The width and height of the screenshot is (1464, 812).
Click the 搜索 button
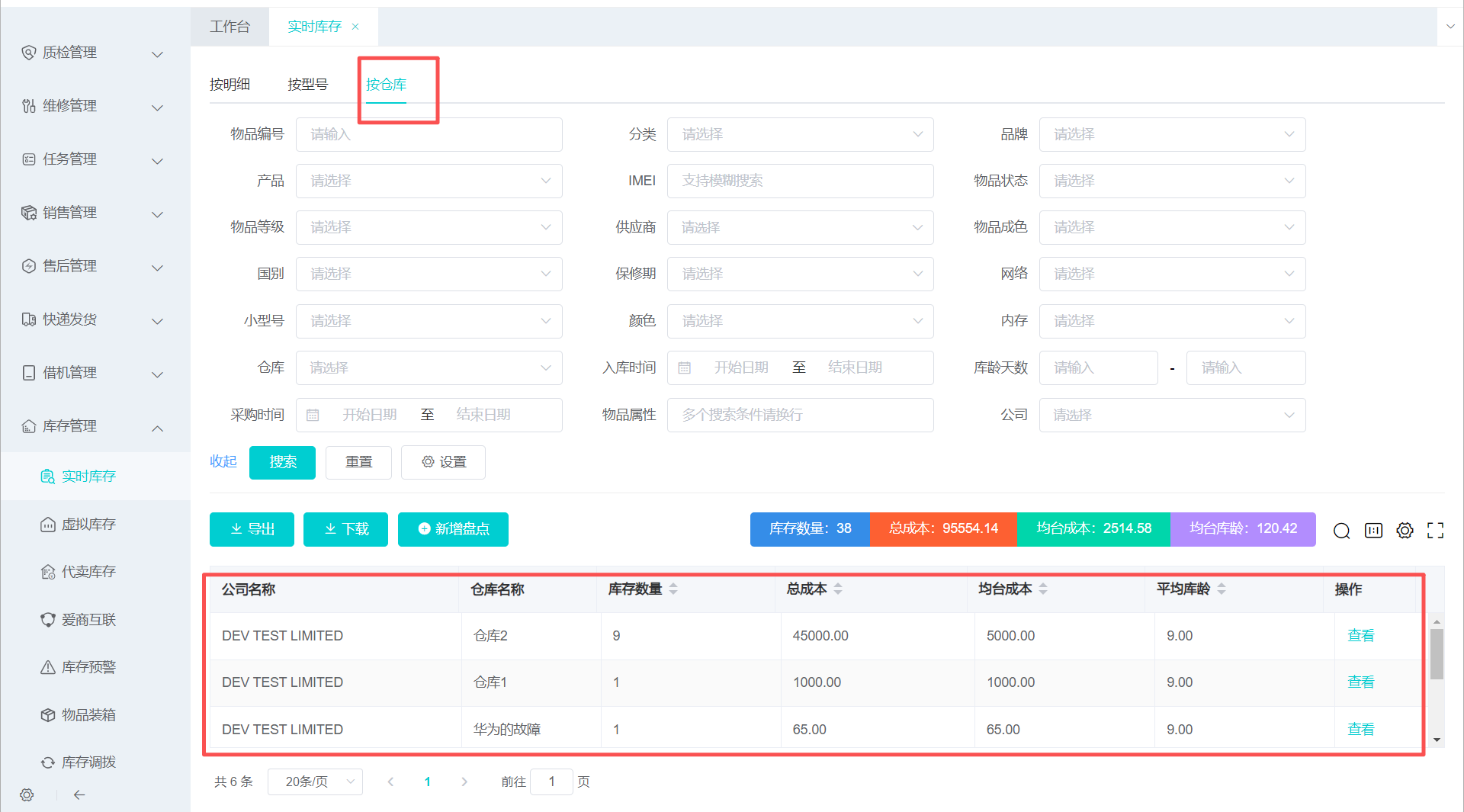click(x=282, y=462)
